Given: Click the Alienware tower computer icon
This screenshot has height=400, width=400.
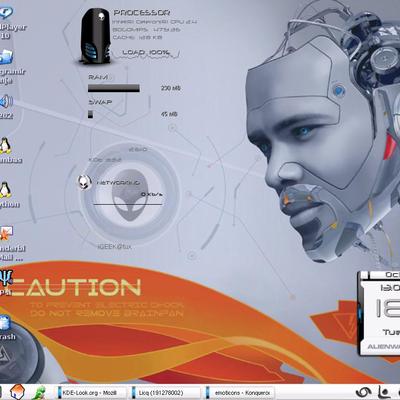Looking at the screenshot, I should tap(95, 36).
